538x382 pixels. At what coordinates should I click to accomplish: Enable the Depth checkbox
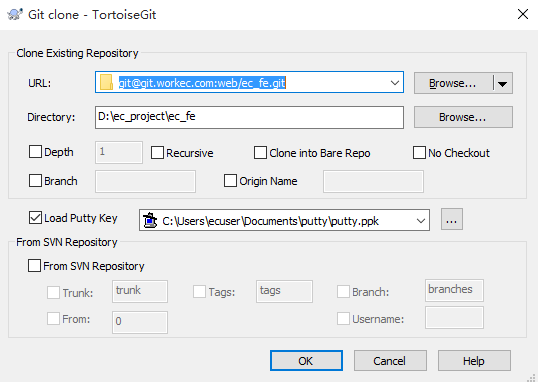tap(35, 152)
